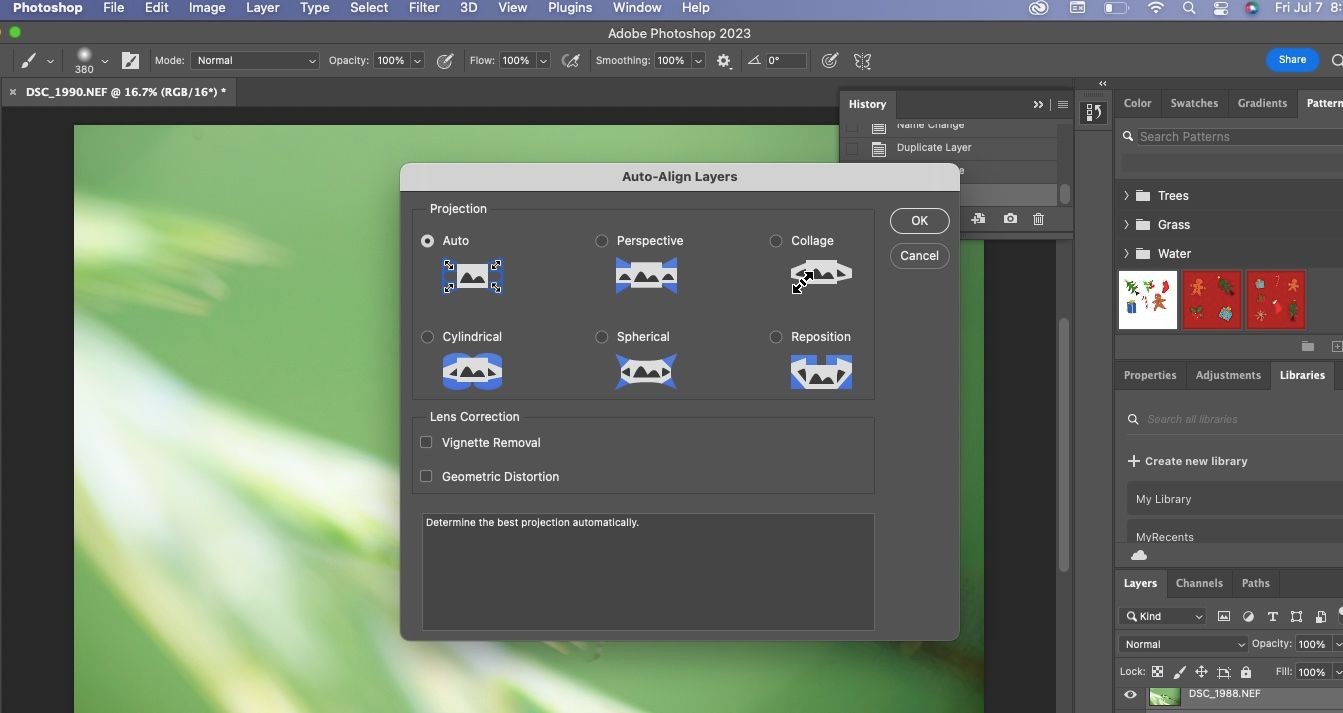The image size is (1343, 713).
Task: Open the brush settings panel icon
Action: (x=130, y=60)
